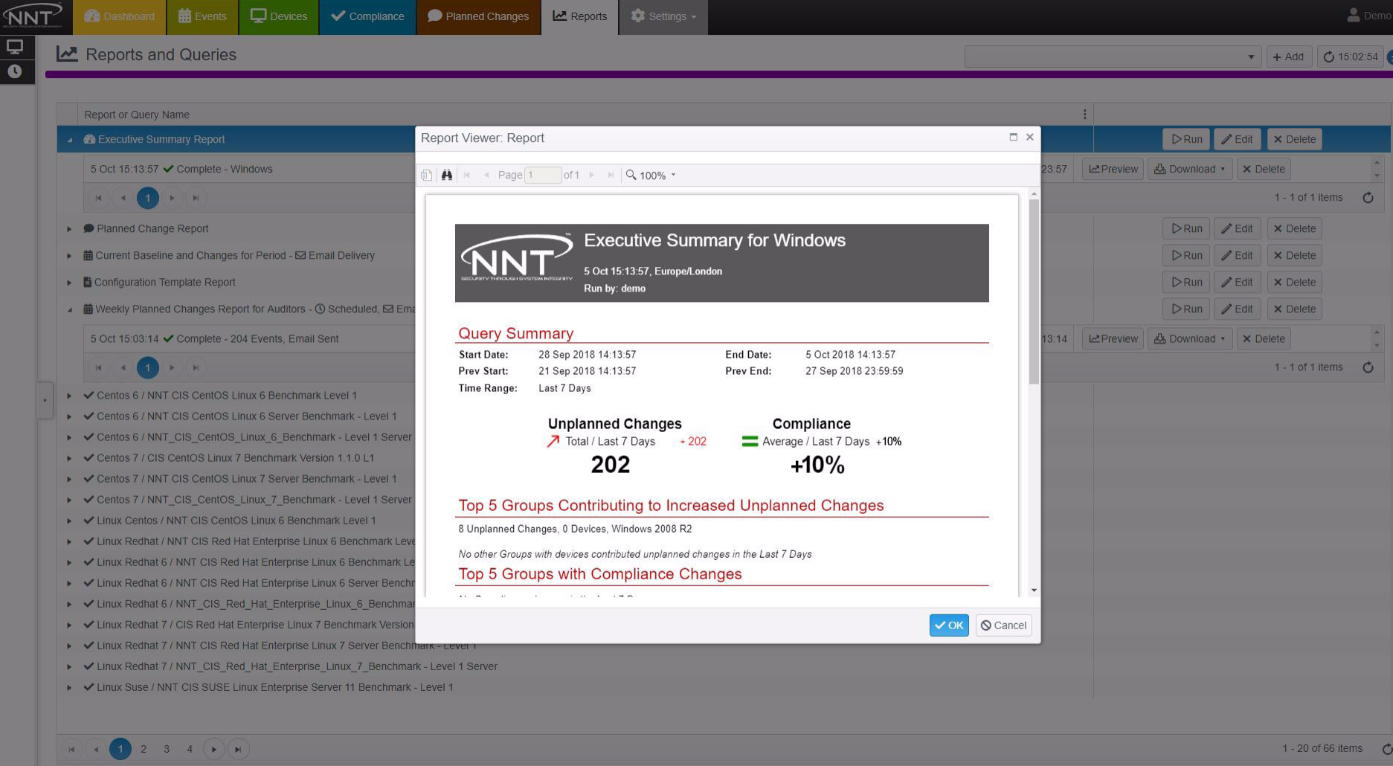Delete the 5 Oct 15:03:14 result
Screen dimensions: 1393x766
coord(1264,339)
